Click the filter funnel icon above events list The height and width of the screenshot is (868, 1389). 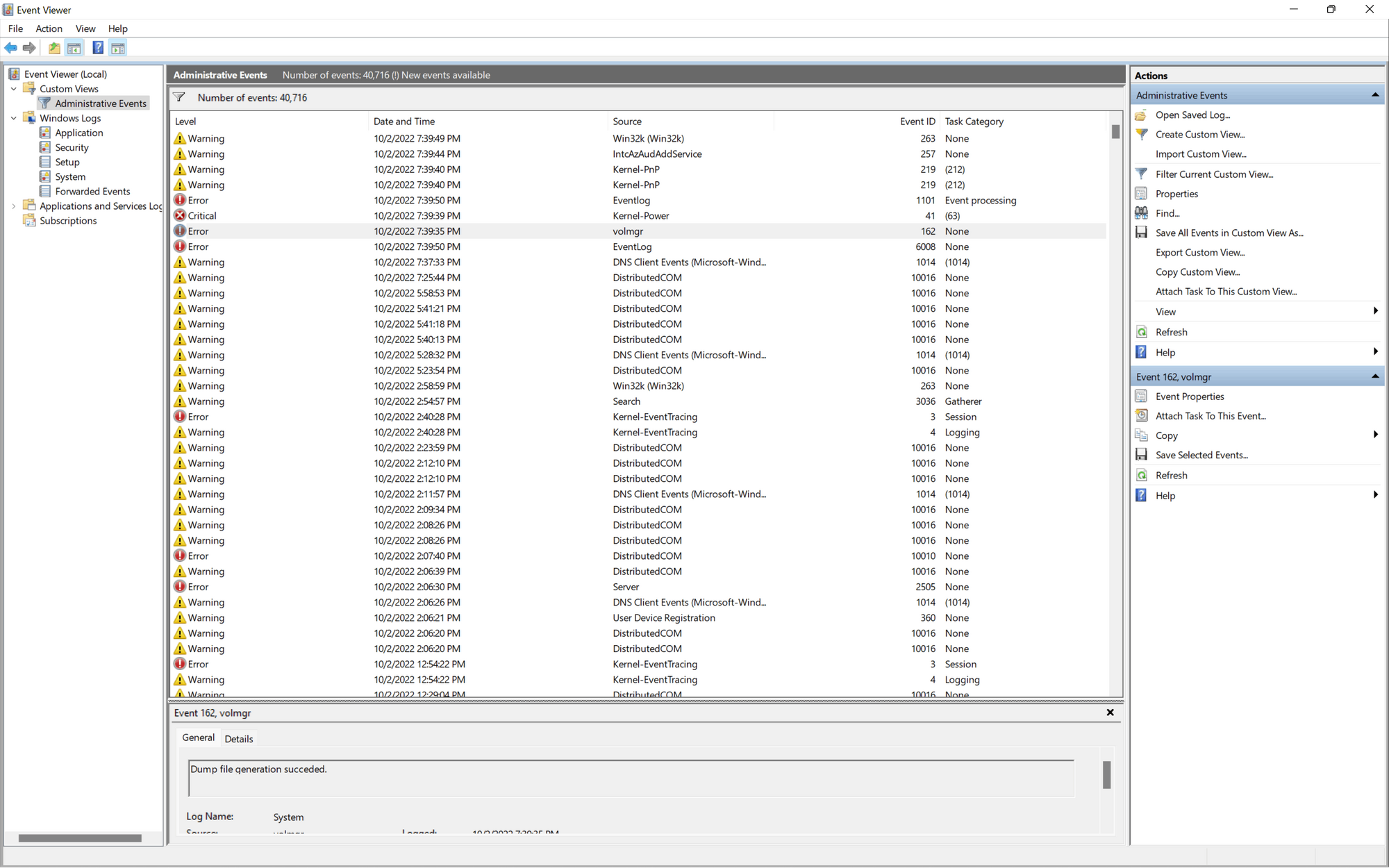point(179,98)
